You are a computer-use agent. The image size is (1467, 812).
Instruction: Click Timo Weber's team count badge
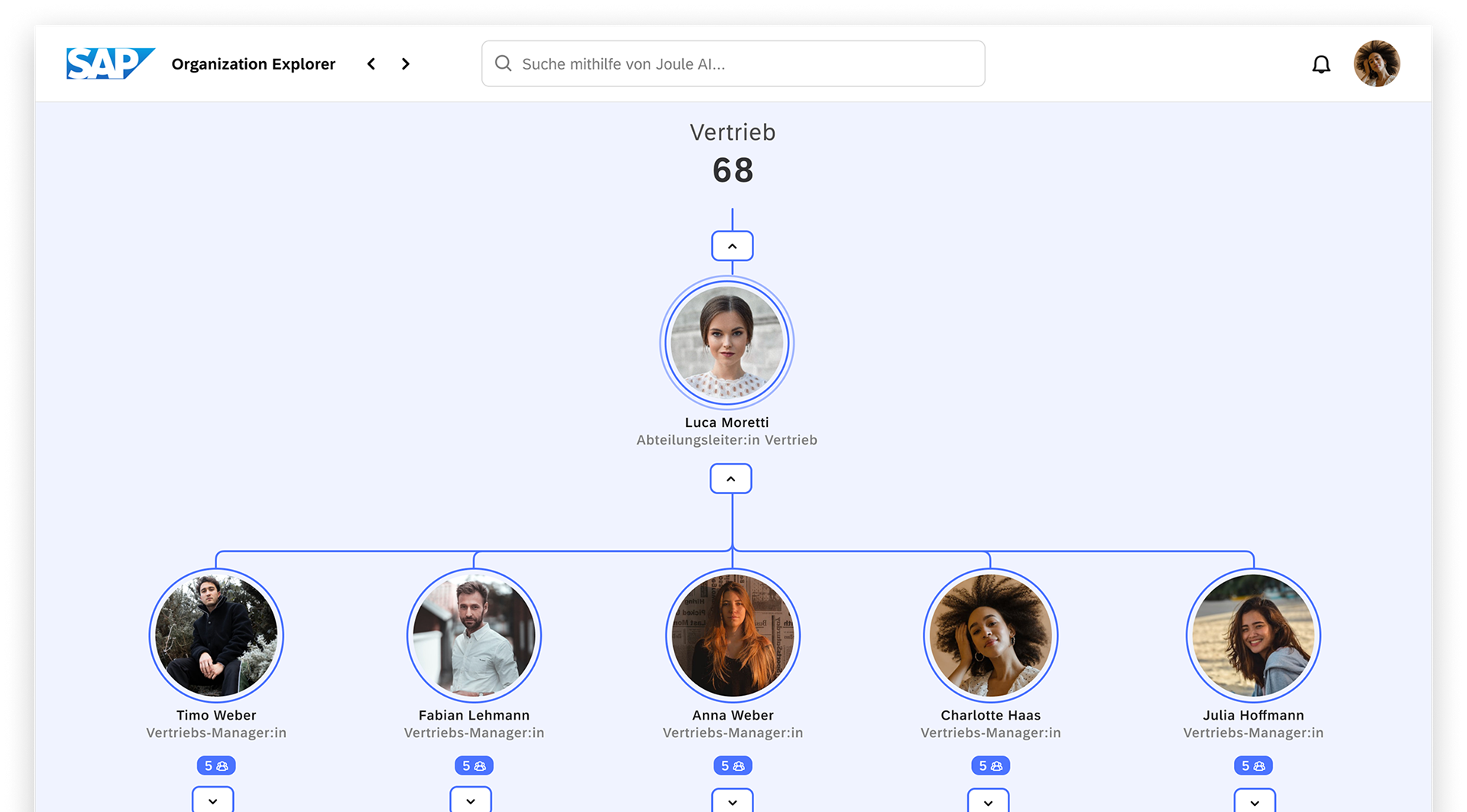click(x=216, y=765)
